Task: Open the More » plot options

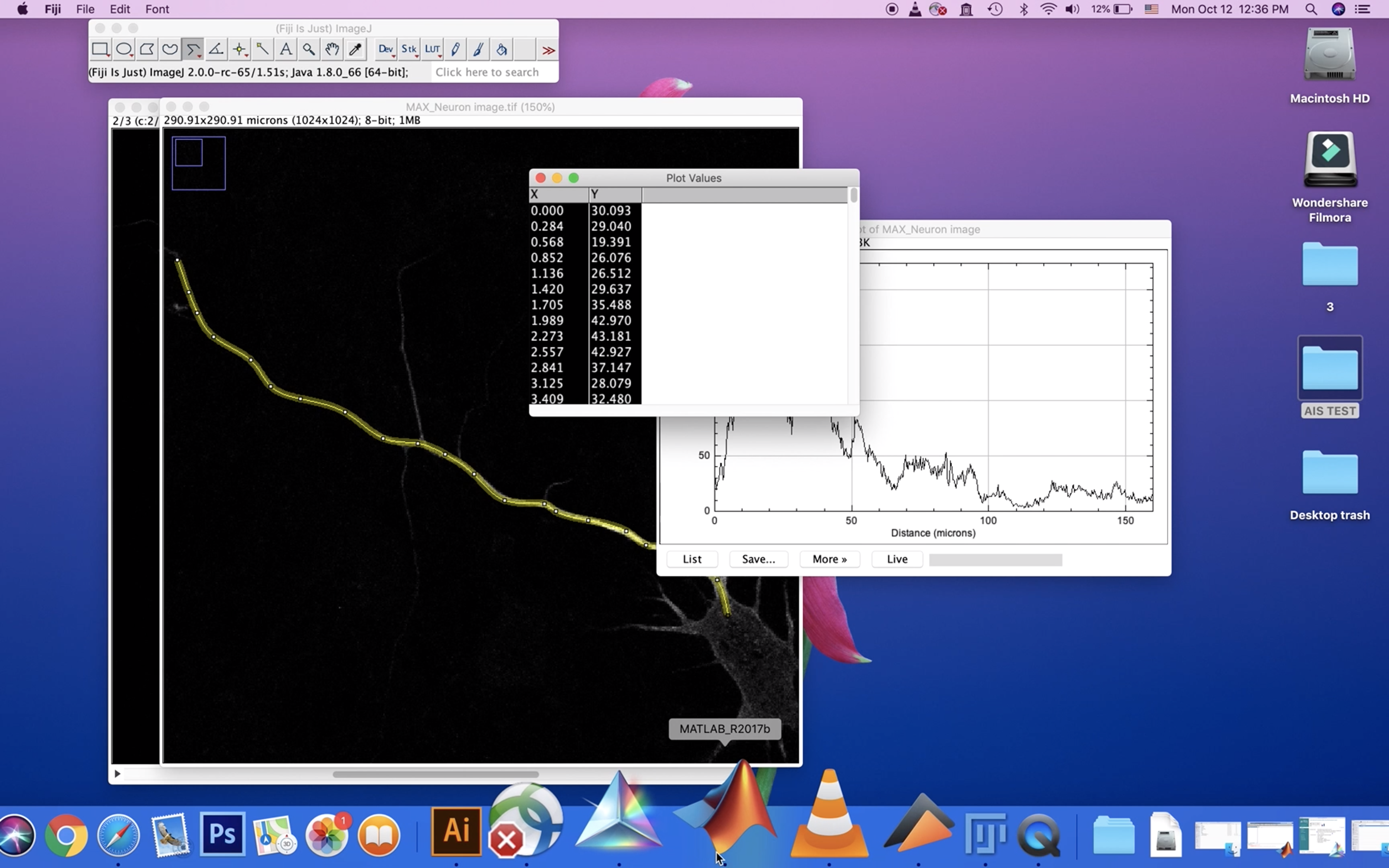Action: (x=829, y=559)
